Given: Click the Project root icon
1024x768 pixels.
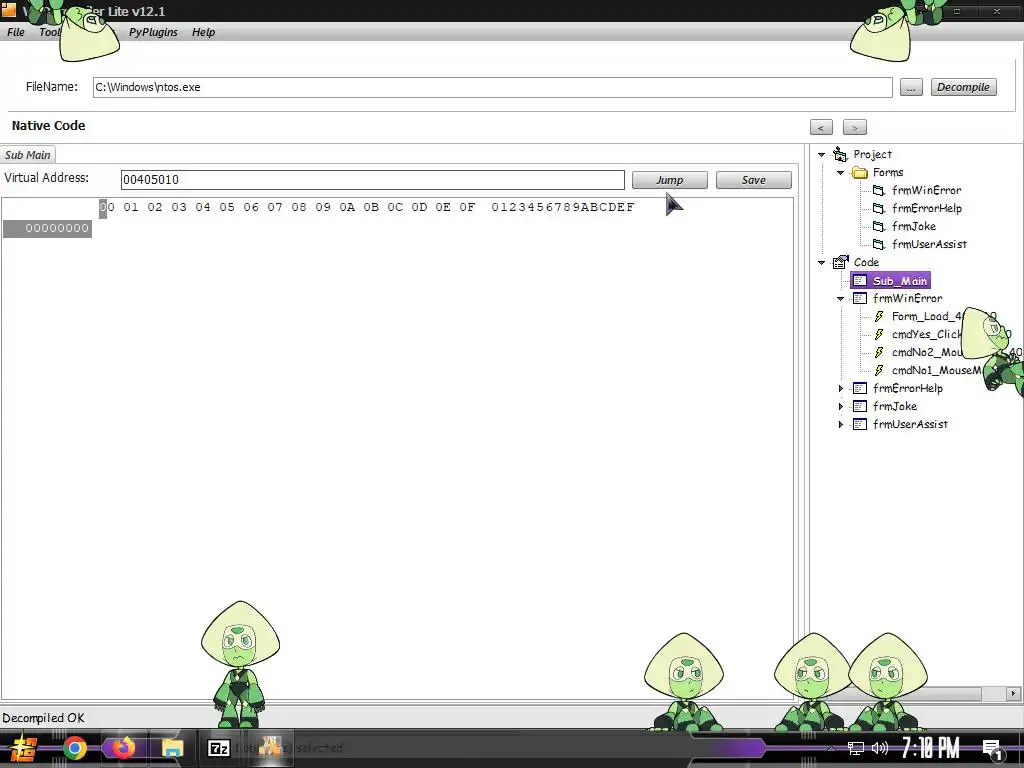Looking at the screenshot, I should 840,154.
